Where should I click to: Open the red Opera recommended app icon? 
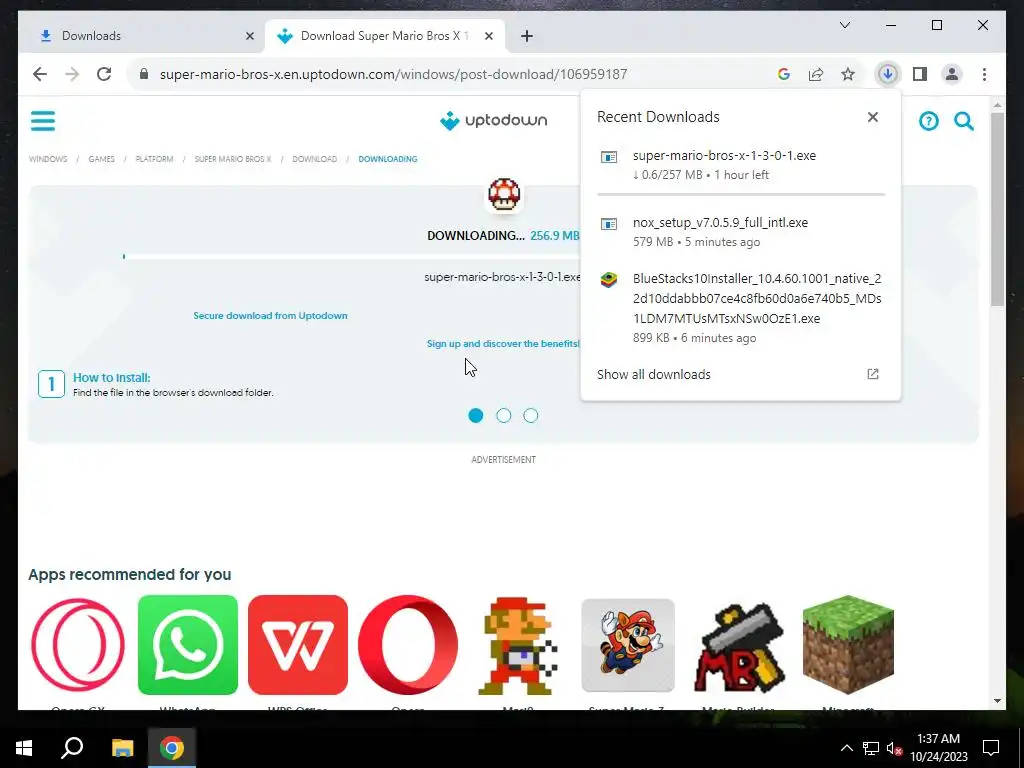pyautogui.click(x=408, y=645)
